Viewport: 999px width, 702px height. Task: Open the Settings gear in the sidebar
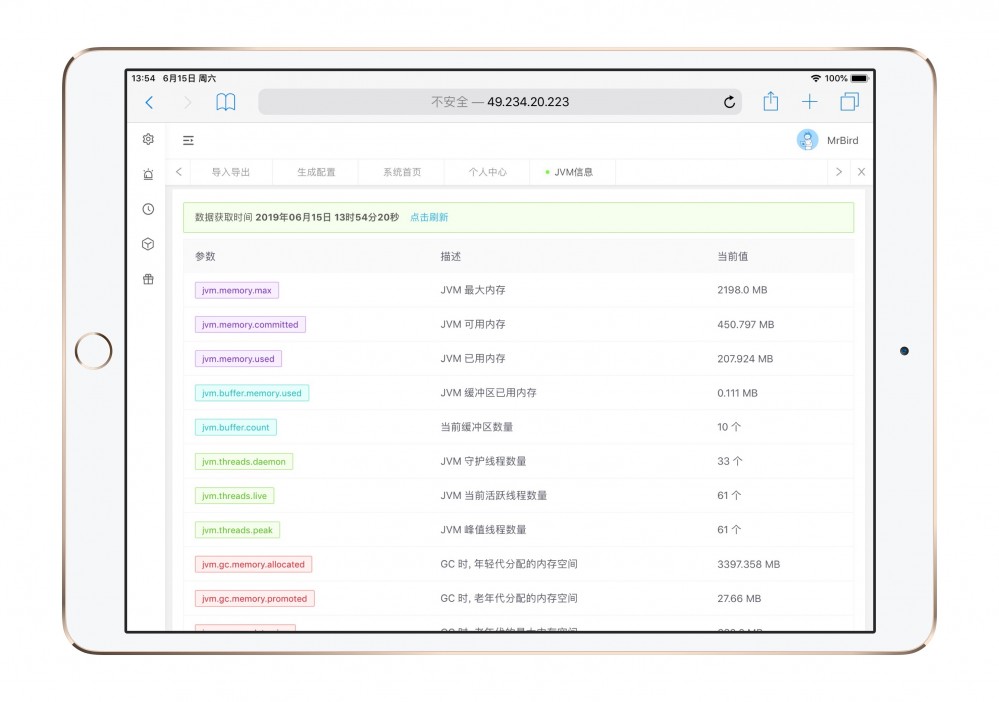[148, 139]
